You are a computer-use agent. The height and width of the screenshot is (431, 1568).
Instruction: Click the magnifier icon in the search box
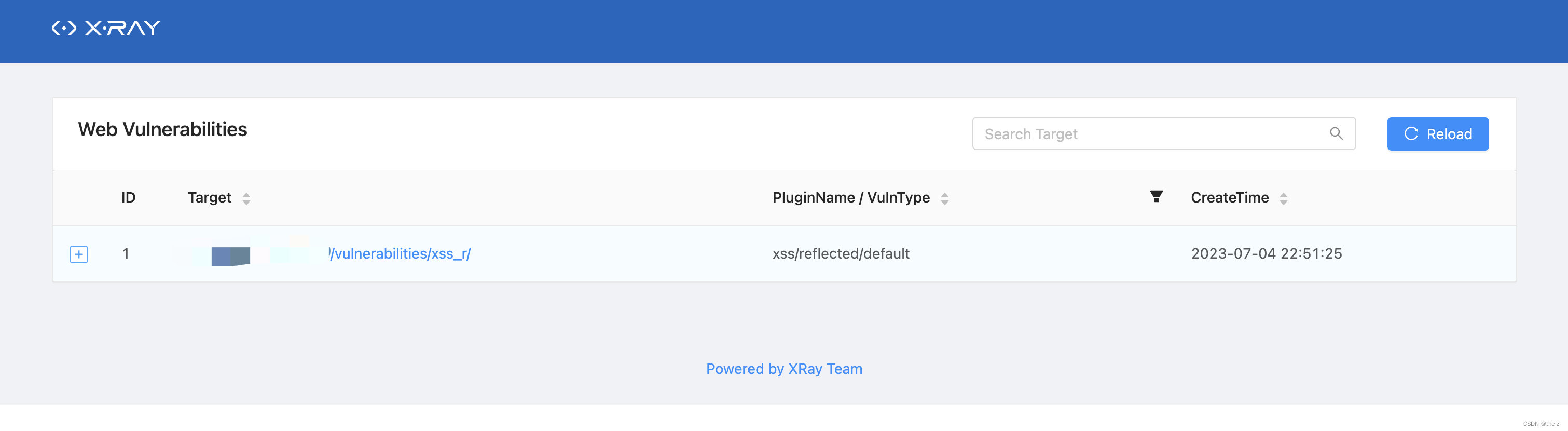click(x=1336, y=133)
